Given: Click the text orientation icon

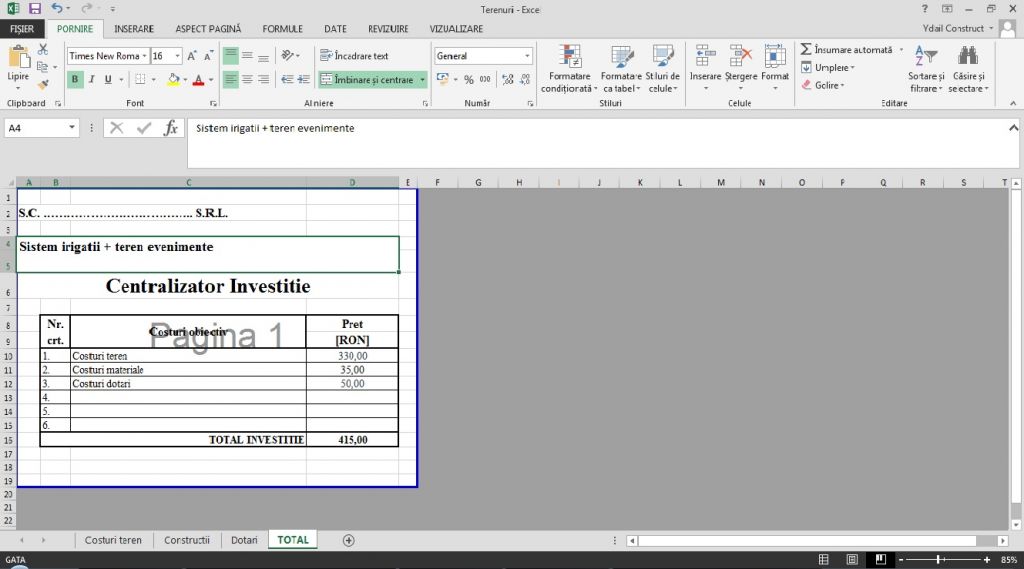Looking at the screenshot, I should [287, 56].
